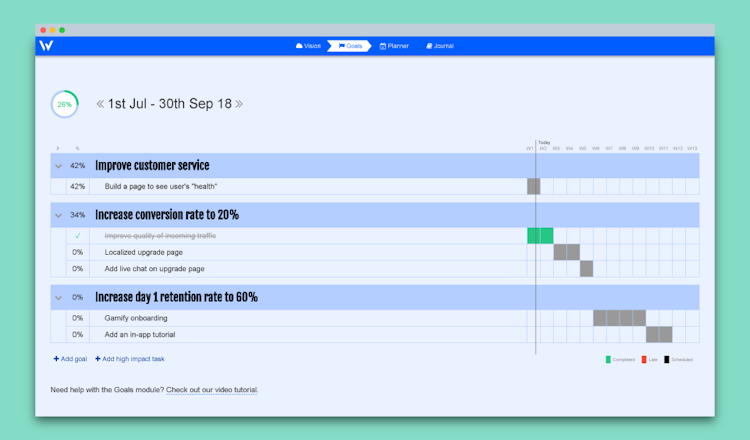This screenshot has height=440, width=750.
Task: Go to previous quarter with left double arrow
Action: (x=100, y=104)
